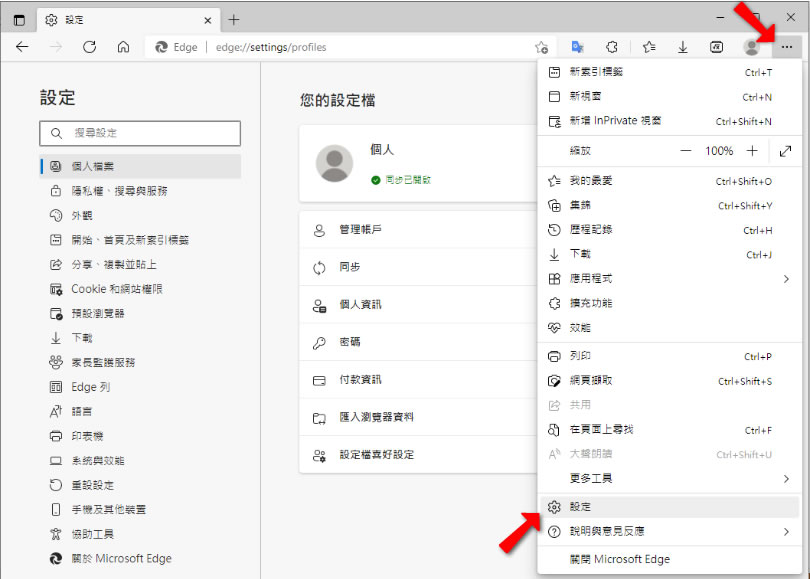
Task: Open 效能 menu item
Action: [669, 328]
